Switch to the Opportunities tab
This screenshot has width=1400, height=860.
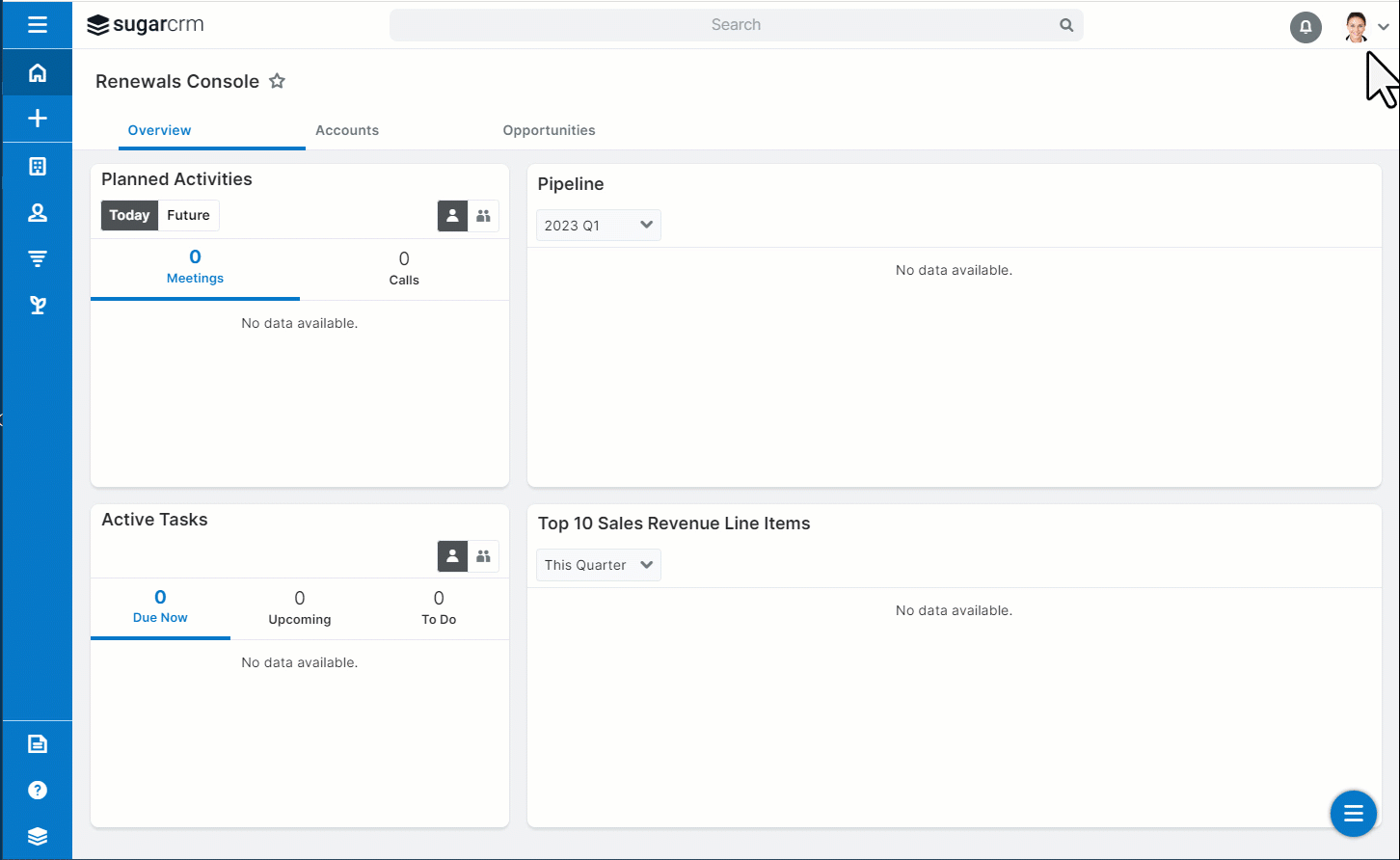[x=549, y=130]
